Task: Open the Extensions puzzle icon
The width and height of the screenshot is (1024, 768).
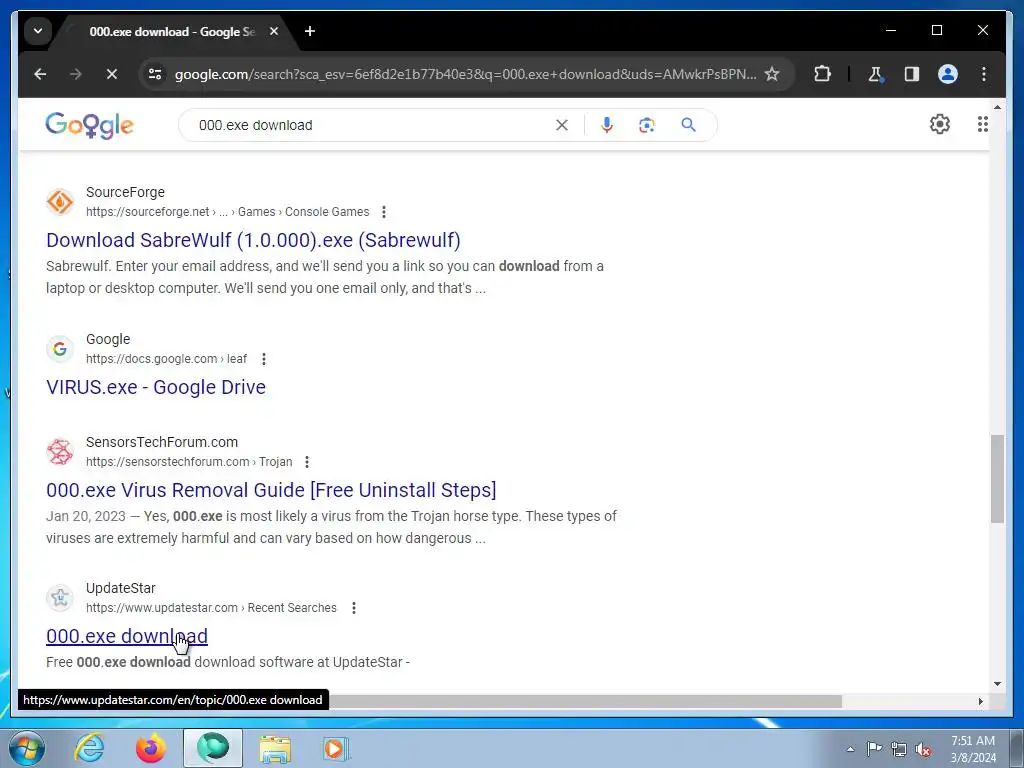Action: coord(822,74)
